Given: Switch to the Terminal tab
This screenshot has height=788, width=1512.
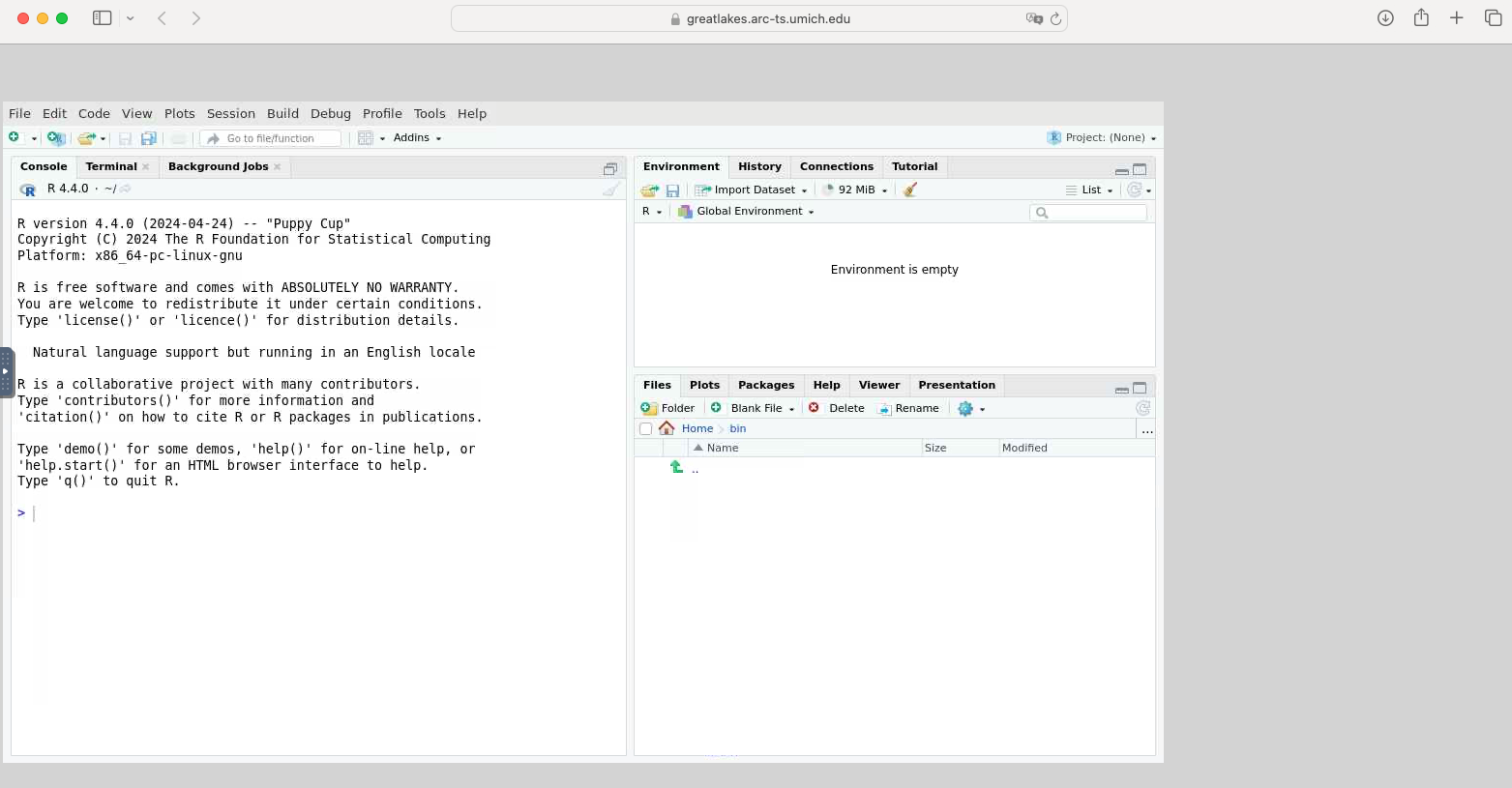Looking at the screenshot, I should pos(111,166).
